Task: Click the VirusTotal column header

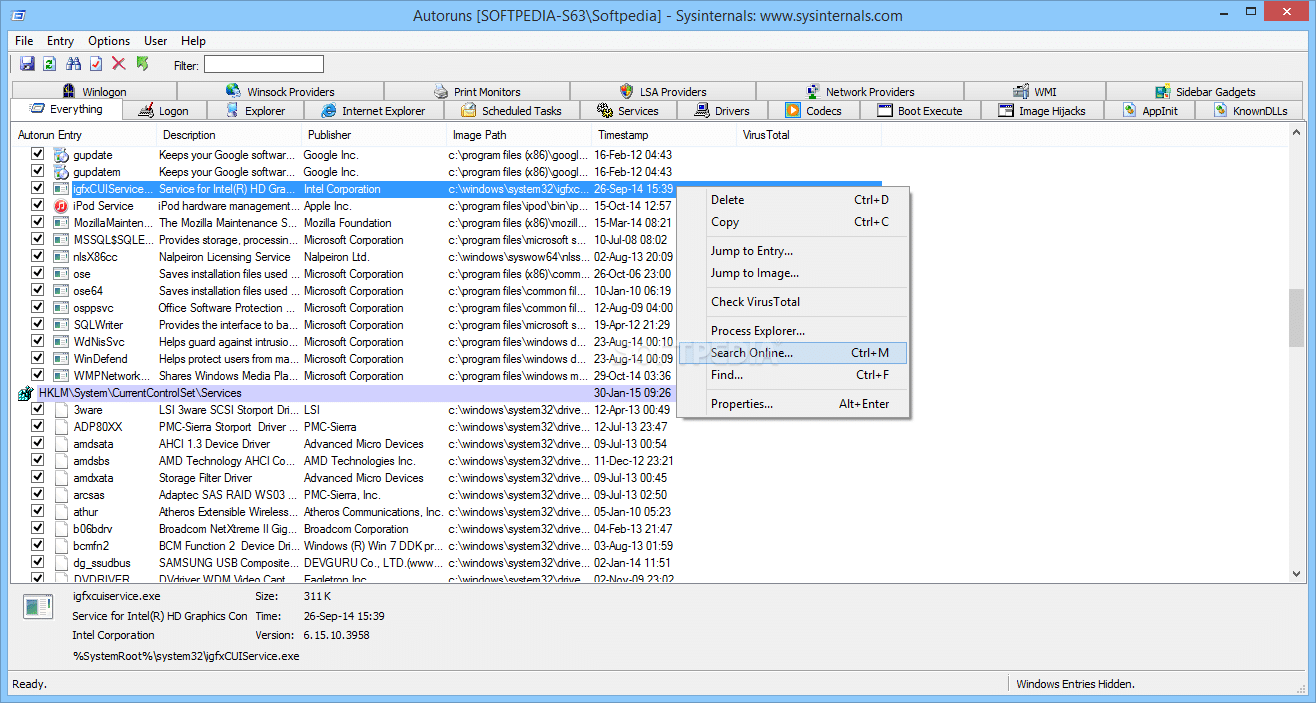Action: [809, 135]
